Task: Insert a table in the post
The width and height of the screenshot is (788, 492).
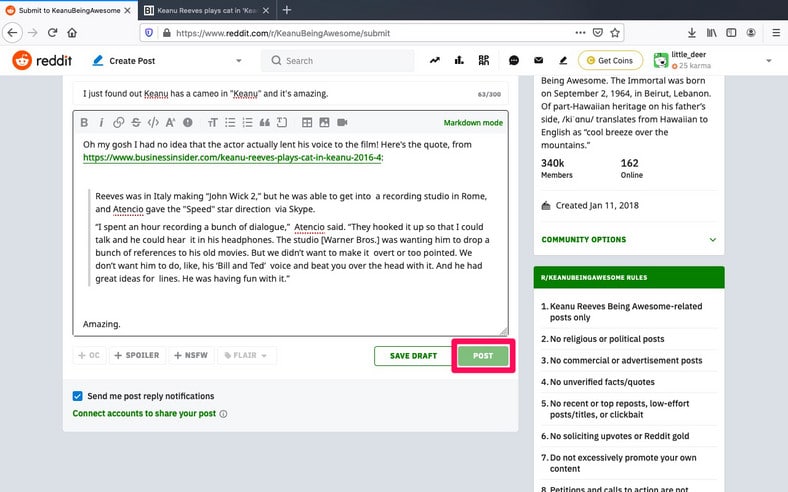Action: tap(307, 122)
